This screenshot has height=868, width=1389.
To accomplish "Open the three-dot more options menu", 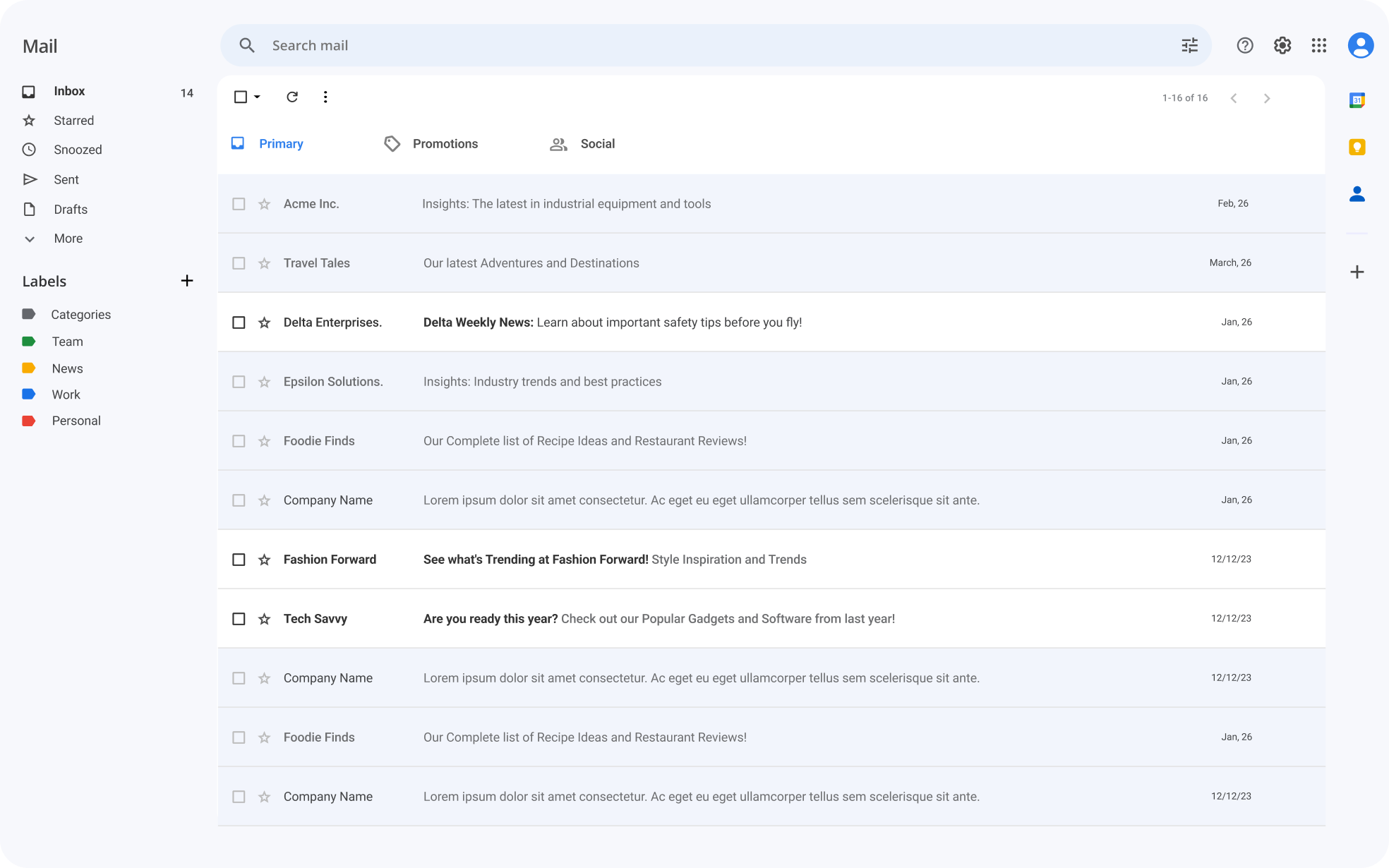I will point(325,97).
